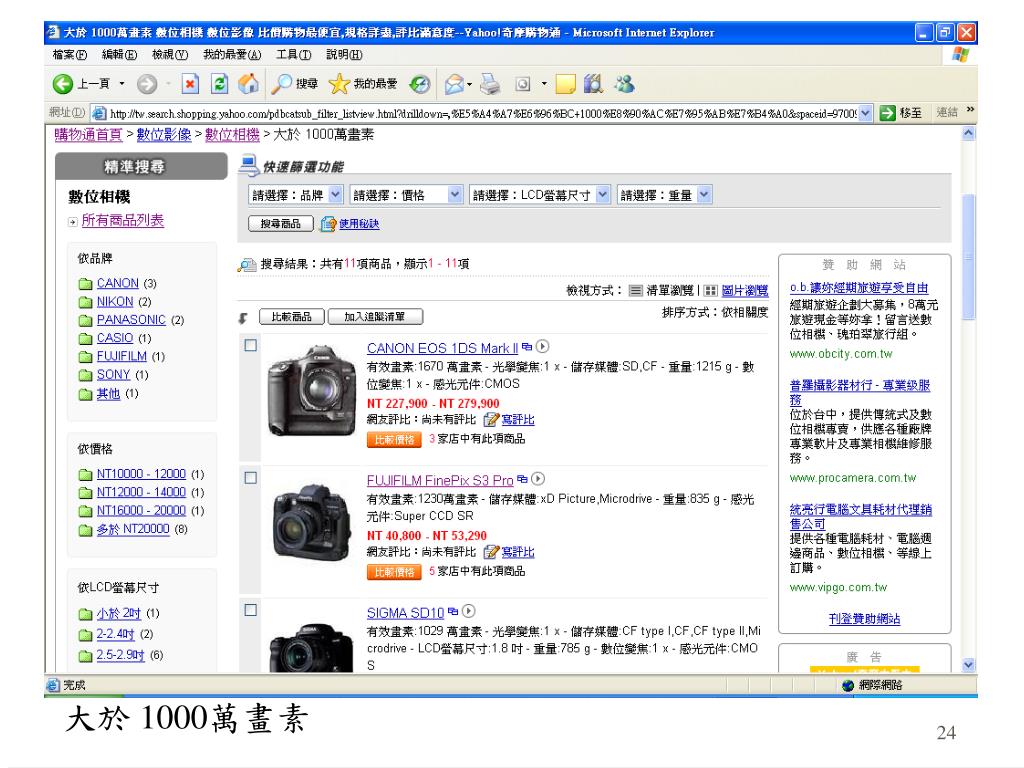Open the FUJIFILM FinePix S3 Pro thumbnail
1024x768 pixels.
[x=310, y=522]
